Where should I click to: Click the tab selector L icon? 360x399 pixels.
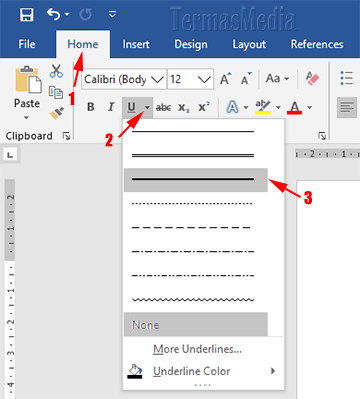pos(10,155)
